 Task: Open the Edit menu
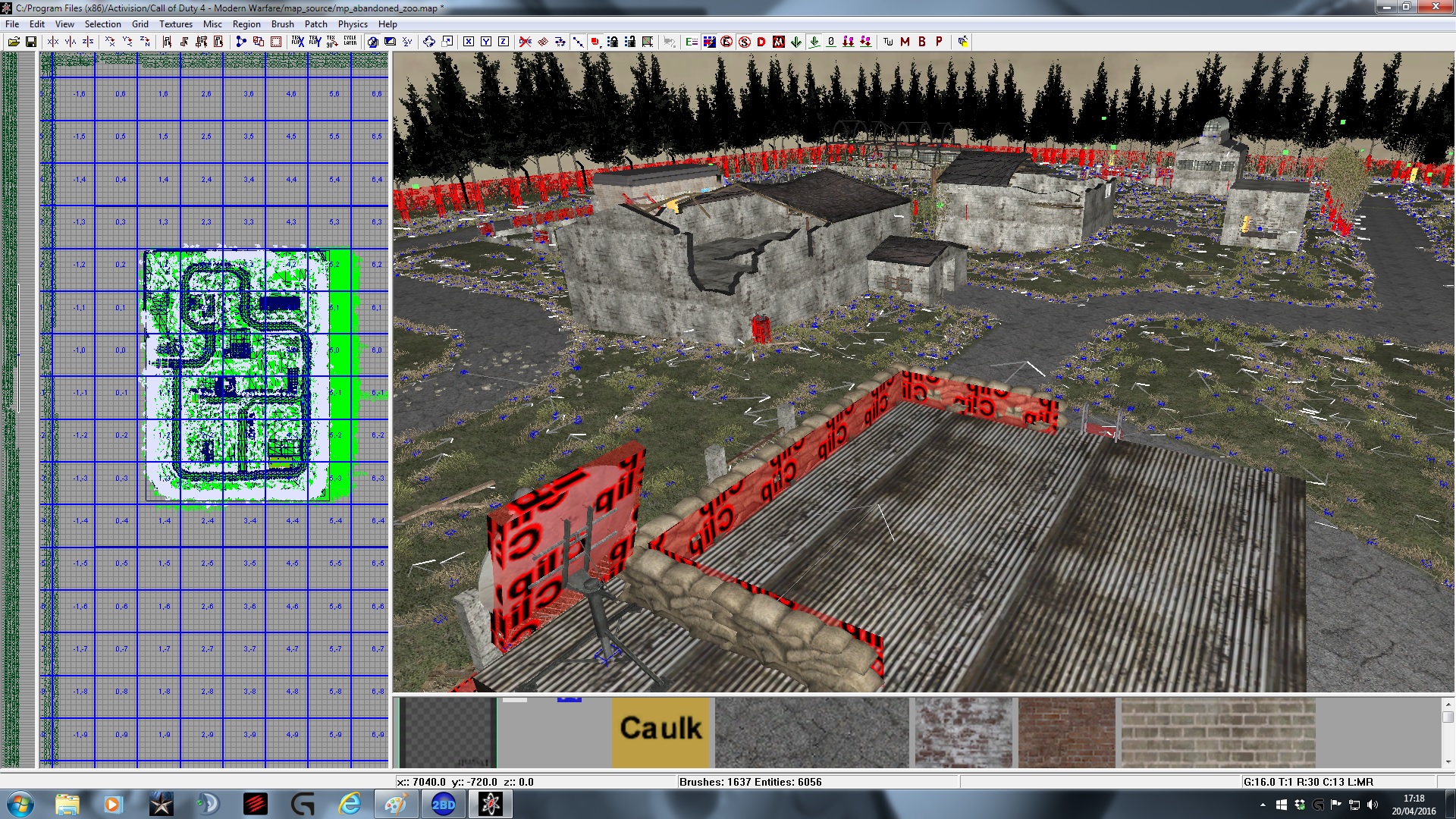(x=37, y=24)
